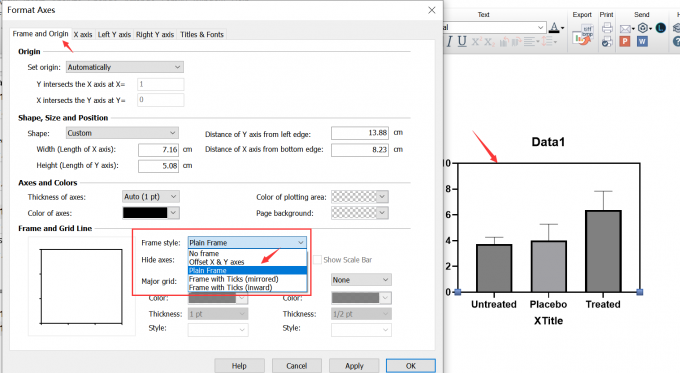680x373 pixels.
Task: Click the Print icon in toolbar
Action: pos(607,28)
